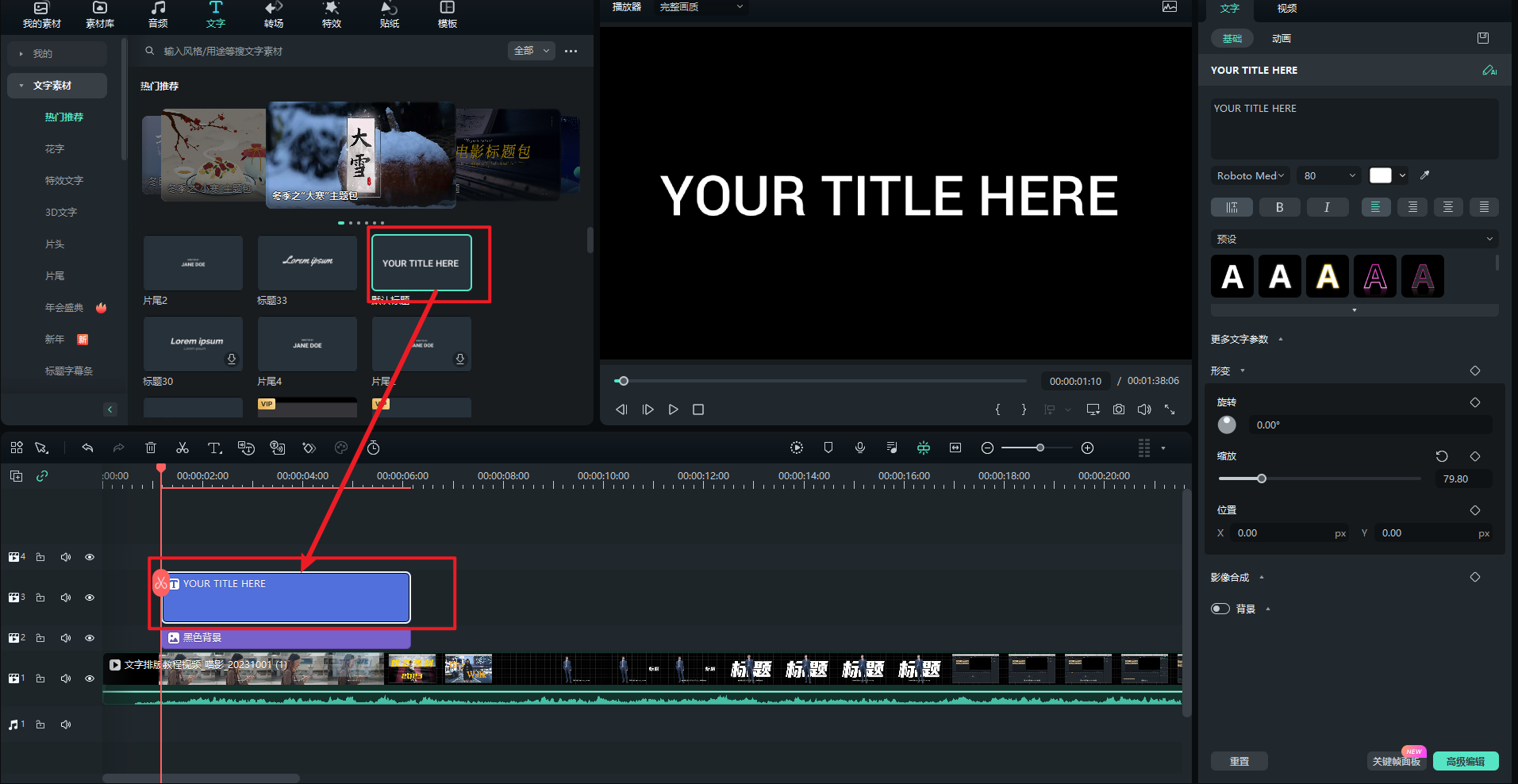Zoom in timeline with plus icon
Image resolution: width=1518 pixels, height=784 pixels.
1088,448
